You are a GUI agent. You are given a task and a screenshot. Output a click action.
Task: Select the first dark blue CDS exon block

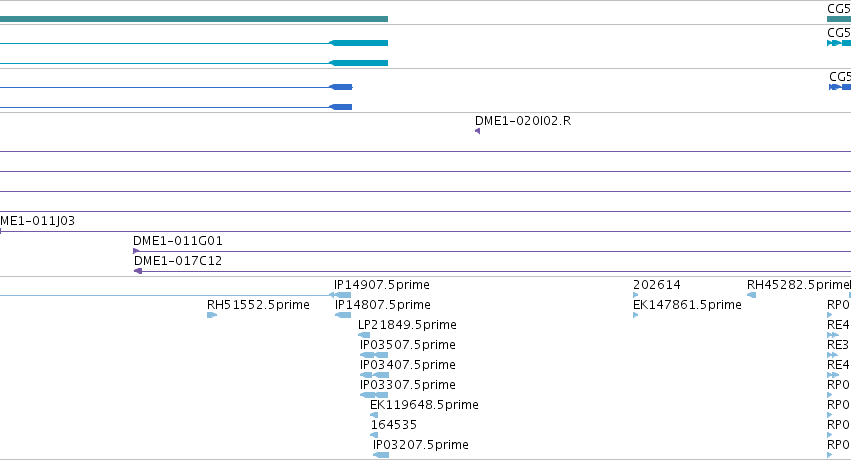[341, 87]
